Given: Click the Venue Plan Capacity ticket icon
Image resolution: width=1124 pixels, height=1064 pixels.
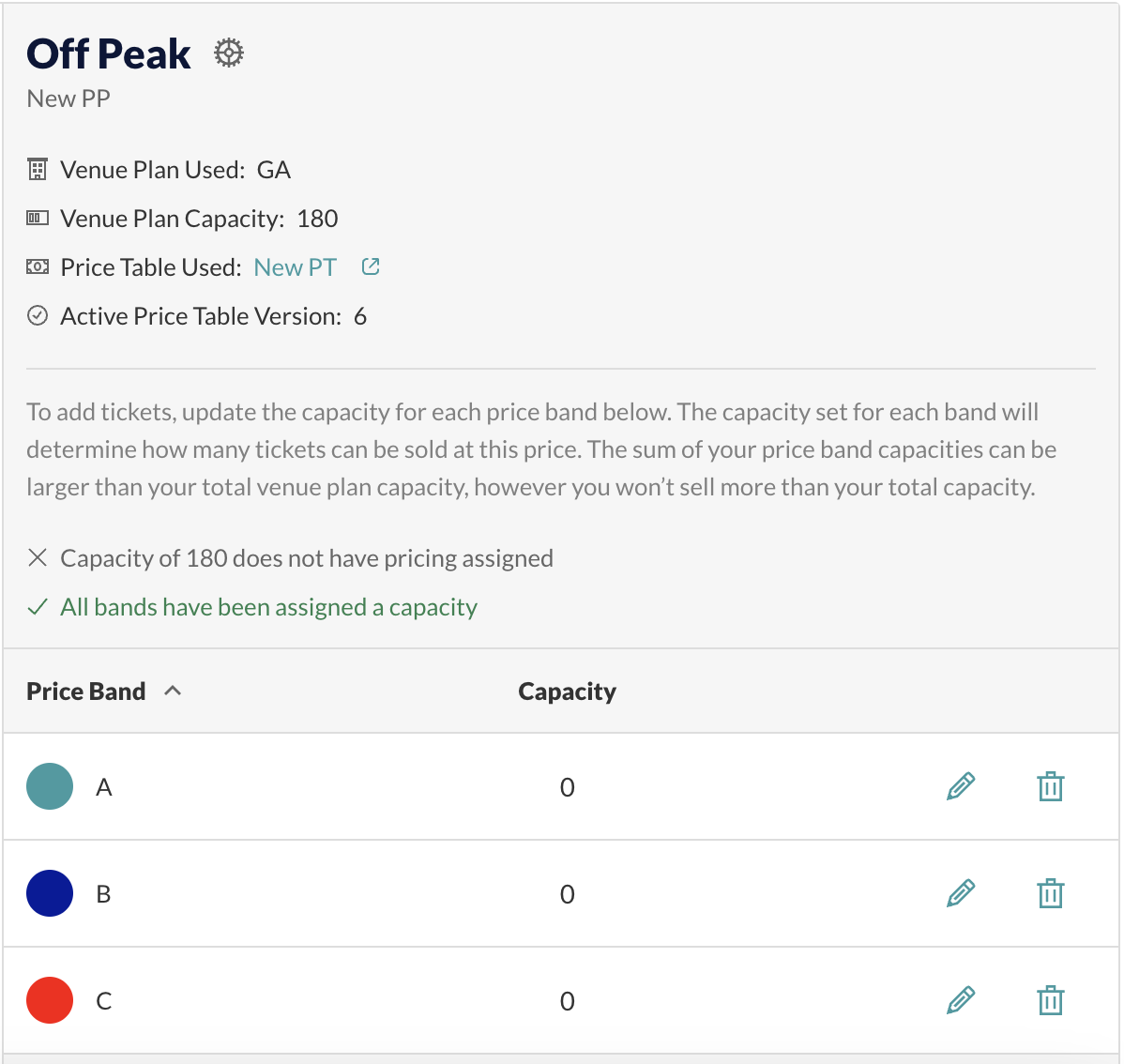Looking at the screenshot, I should (38, 218).
